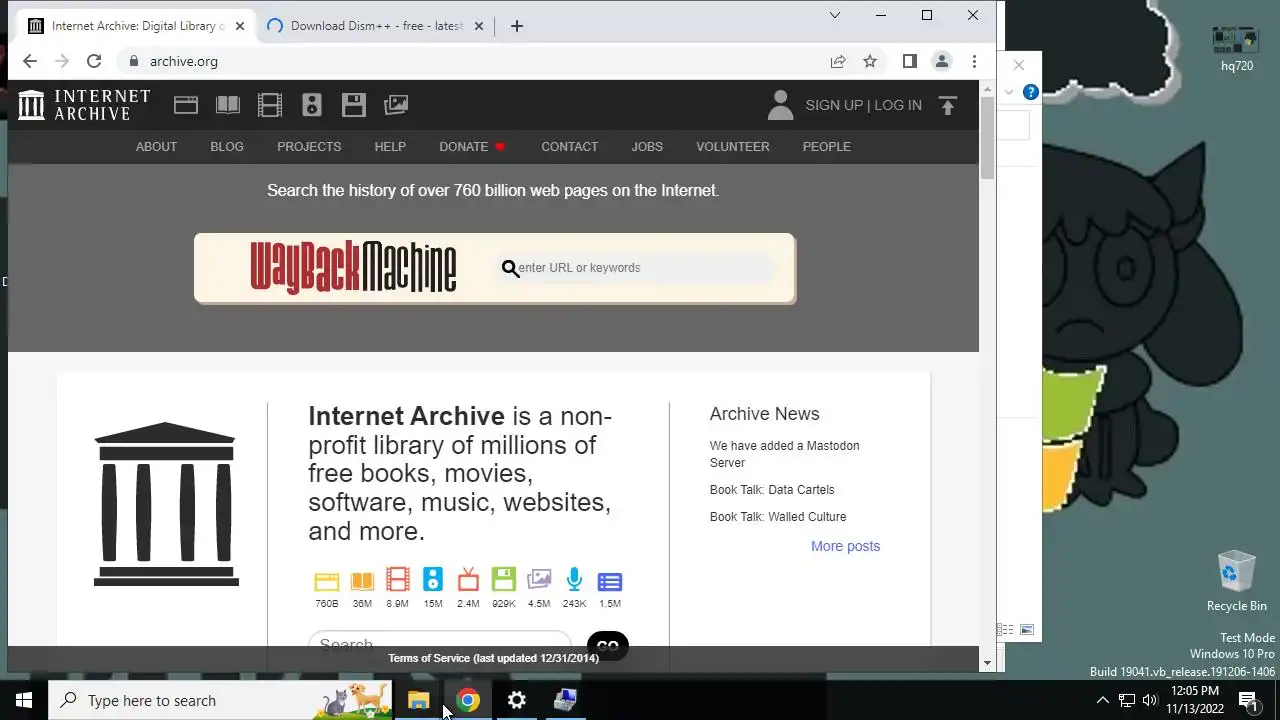The height and width of the screenshot is (720, 1280).
Task: Click the user avatar icon near Sign Up
Action: tap(780, 105)
